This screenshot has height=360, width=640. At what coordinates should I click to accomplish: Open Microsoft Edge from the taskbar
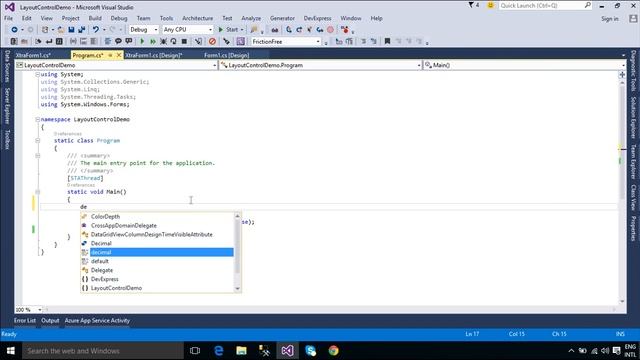point(219,351)
